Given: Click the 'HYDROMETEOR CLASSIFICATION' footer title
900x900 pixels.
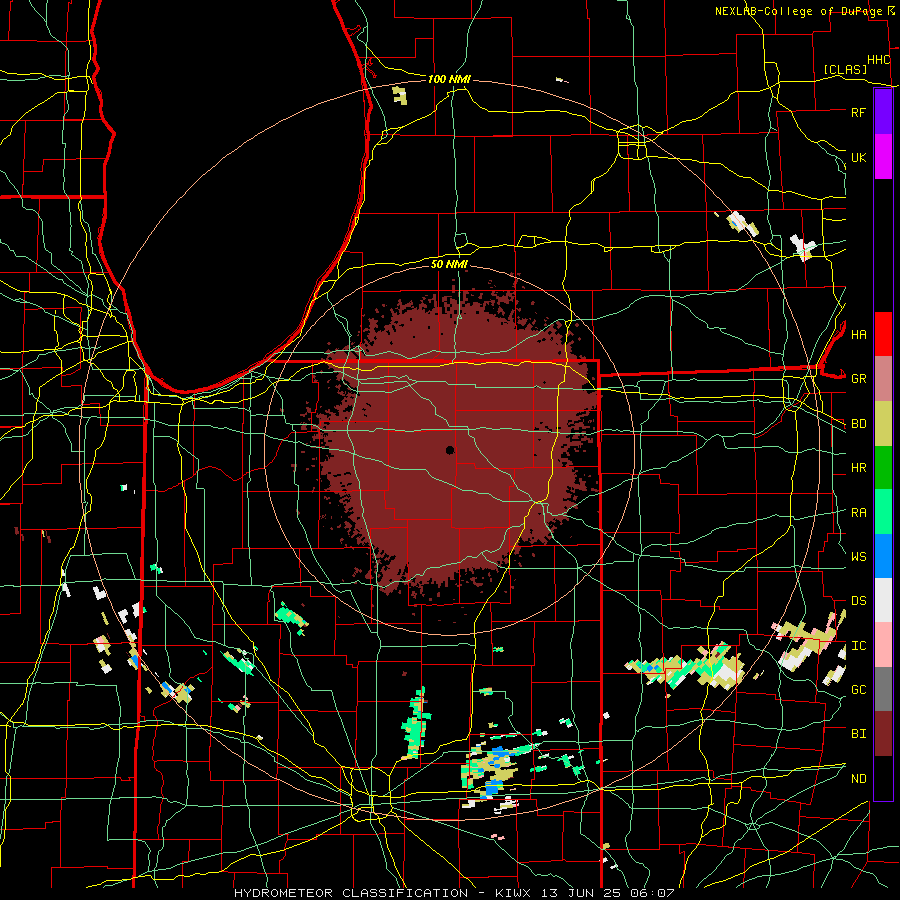Looking at the screenshot, I should [351, 893].
